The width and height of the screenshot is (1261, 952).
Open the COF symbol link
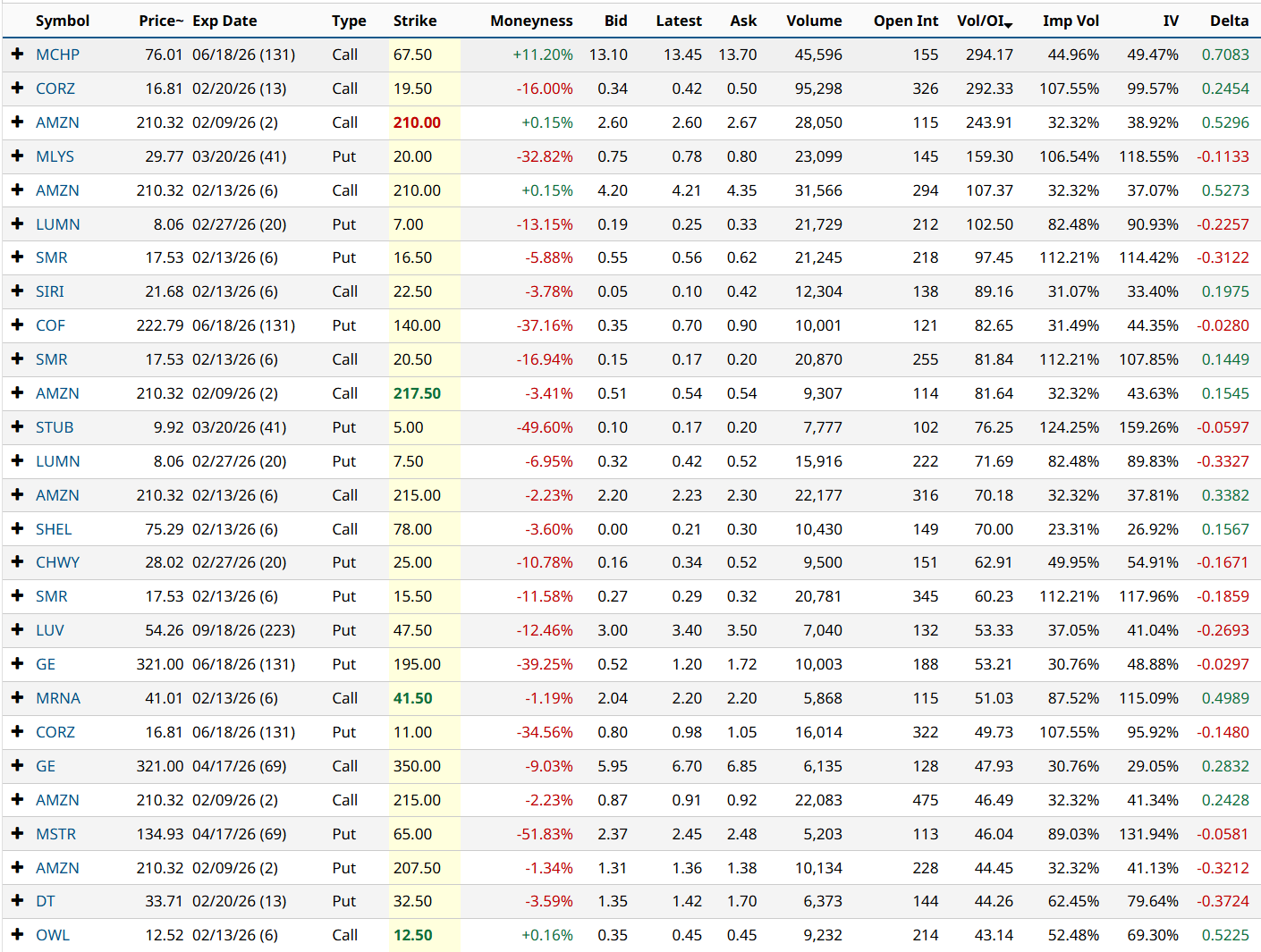pyautogui.click(x=50, y=325)
